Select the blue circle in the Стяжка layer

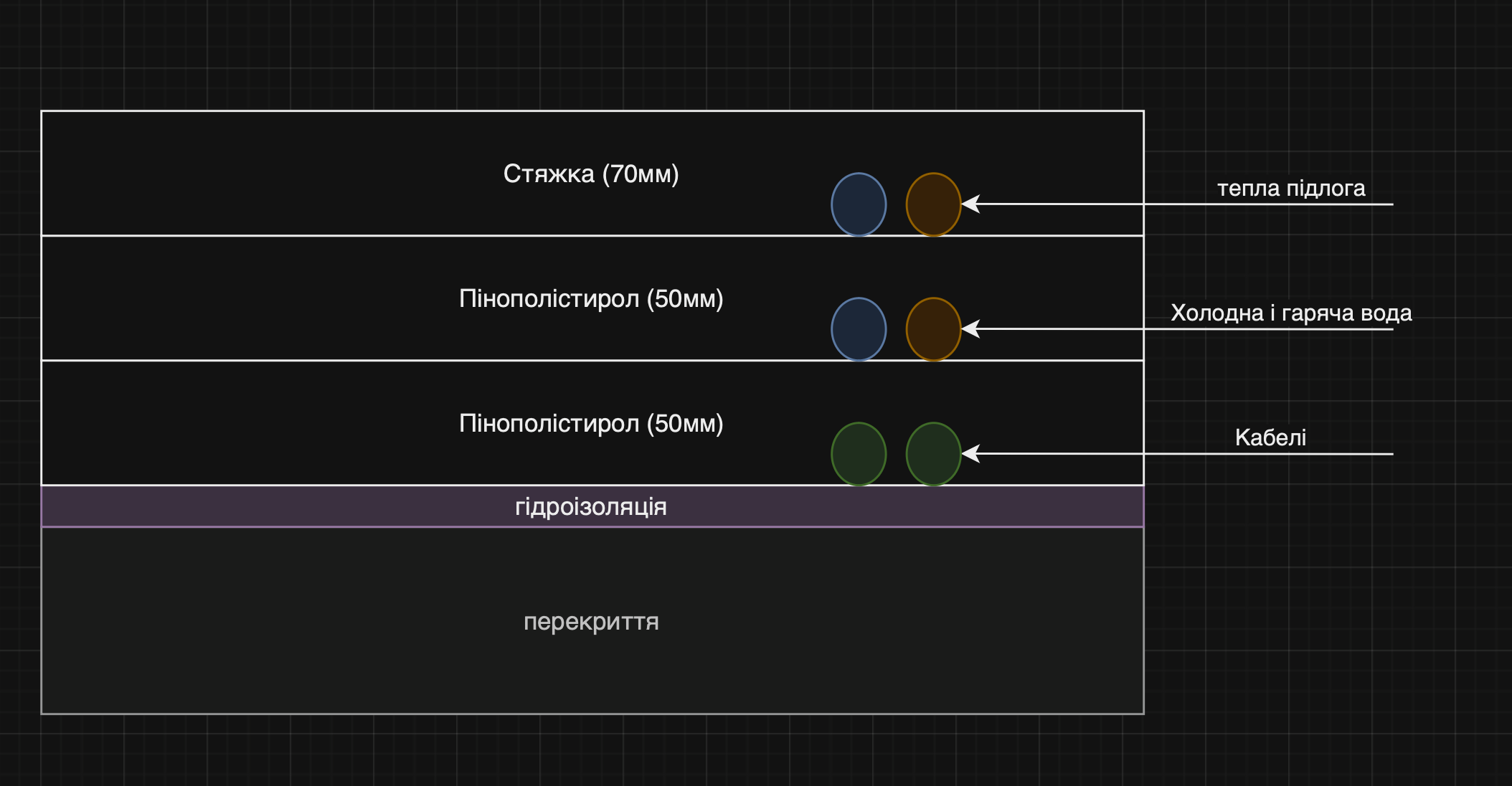coord(859,204)
